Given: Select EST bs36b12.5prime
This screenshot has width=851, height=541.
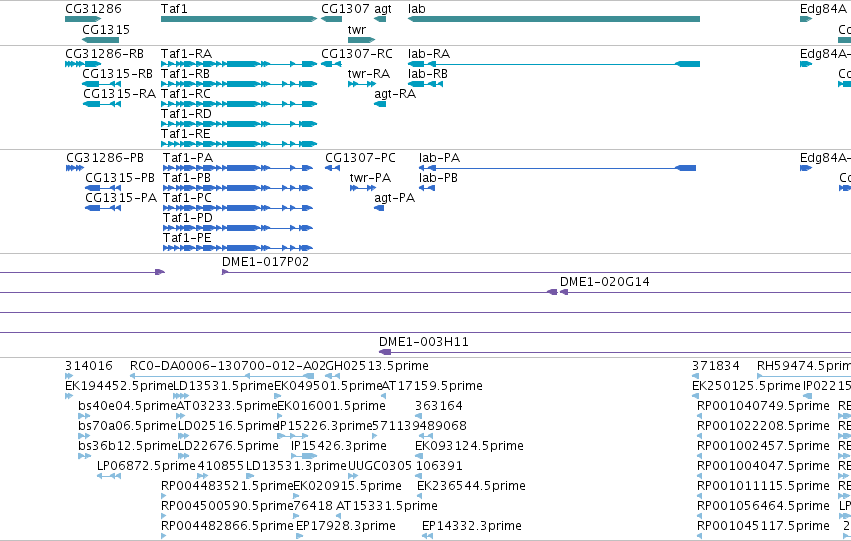Looking at the screenshot, I should [84, 456].
